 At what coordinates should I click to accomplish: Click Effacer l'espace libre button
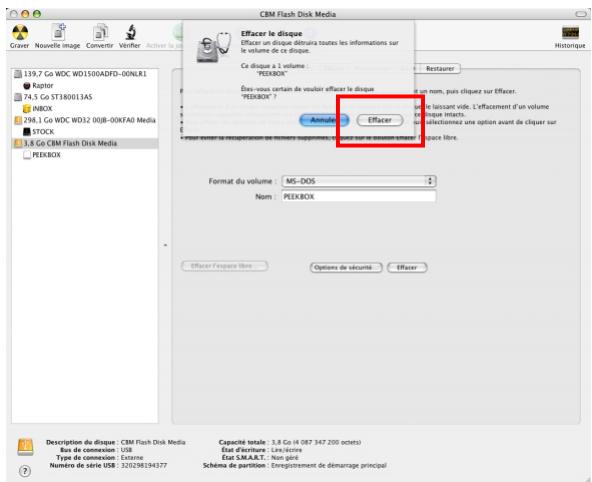(225, 266)
